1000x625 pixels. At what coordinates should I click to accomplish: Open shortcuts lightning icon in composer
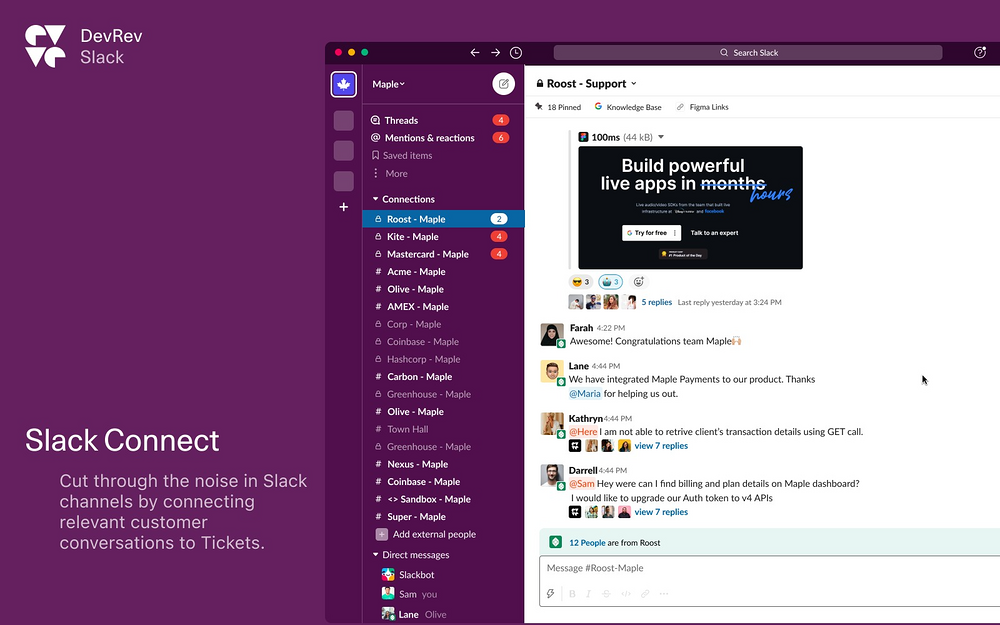(551, 594)
